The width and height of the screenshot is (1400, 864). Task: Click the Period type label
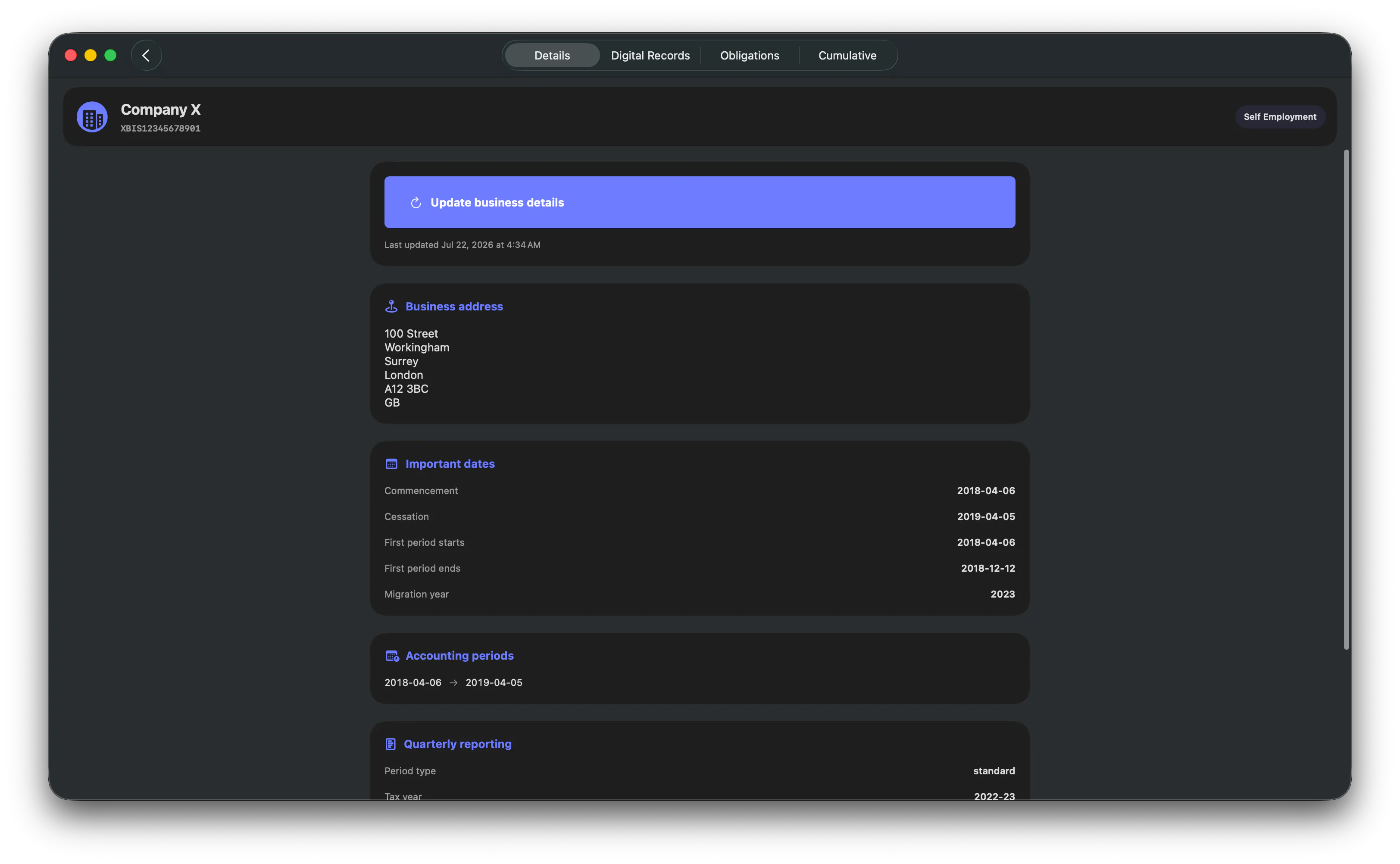tap(410, 771)
